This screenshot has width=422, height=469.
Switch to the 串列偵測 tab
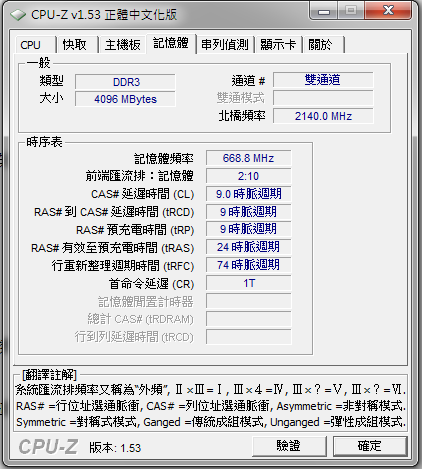point(225,44)
